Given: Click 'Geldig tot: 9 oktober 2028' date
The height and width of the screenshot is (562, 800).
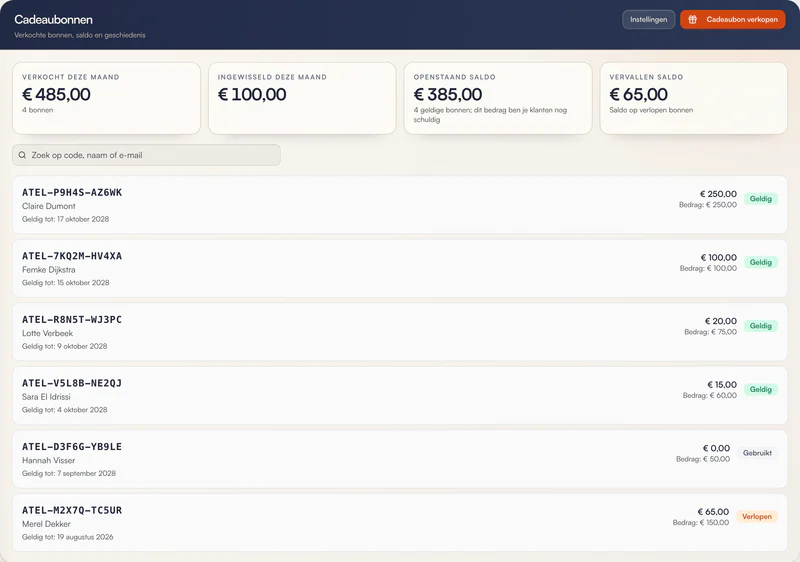Looking at the screenshot, I should (x=64, y=346).
